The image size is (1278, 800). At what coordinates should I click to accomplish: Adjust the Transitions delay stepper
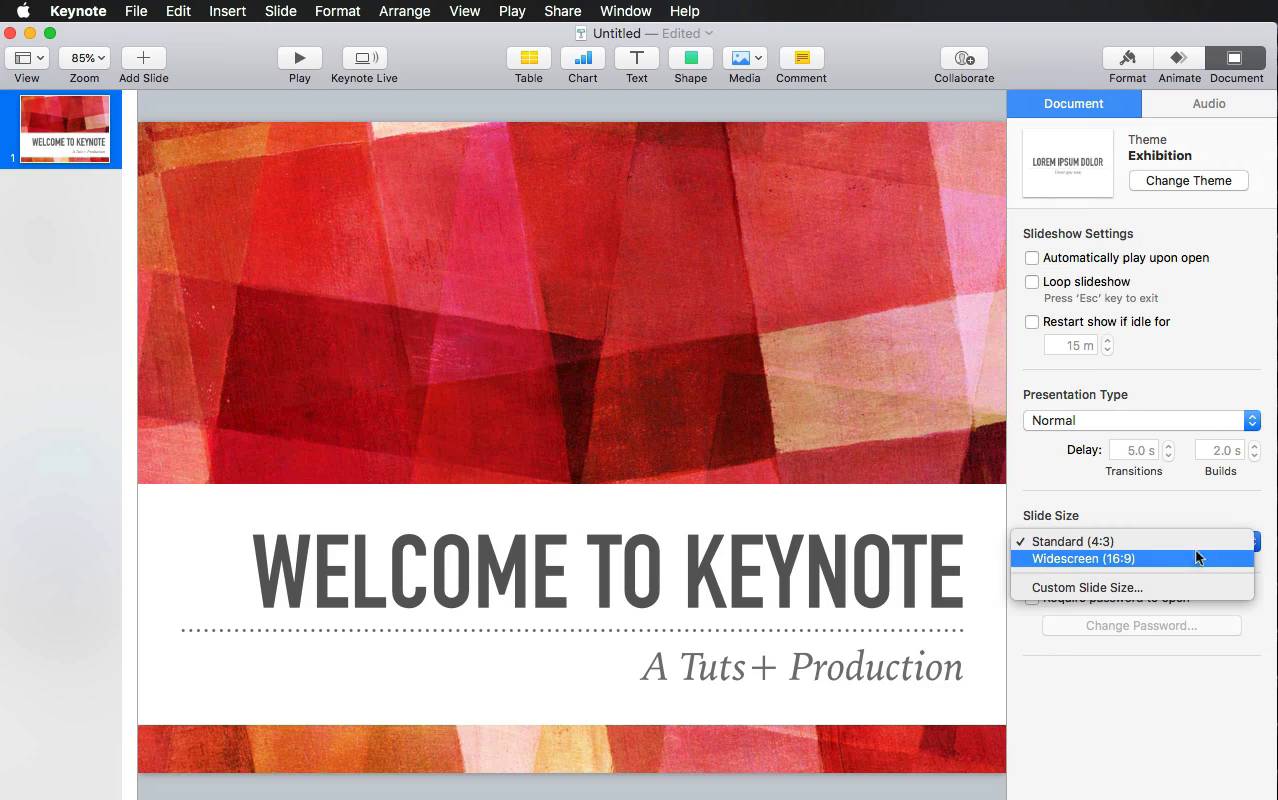click(x=1168, y=451)
